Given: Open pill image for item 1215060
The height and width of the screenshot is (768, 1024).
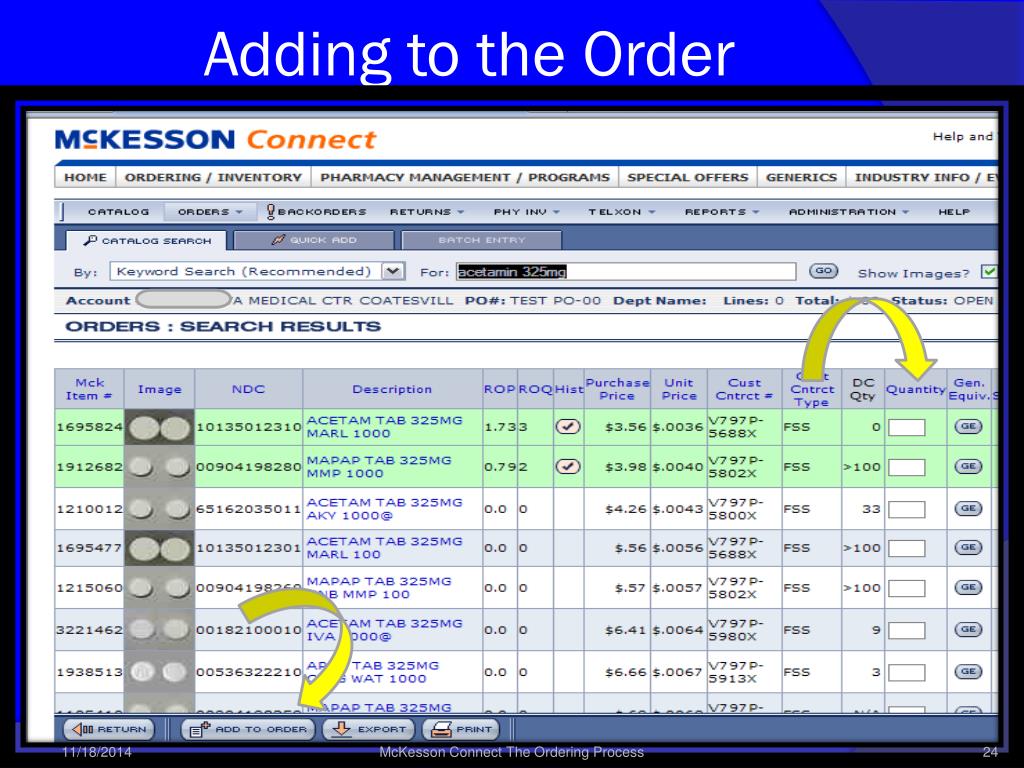Looking at the screenshot, I should (x=159, y=588).
